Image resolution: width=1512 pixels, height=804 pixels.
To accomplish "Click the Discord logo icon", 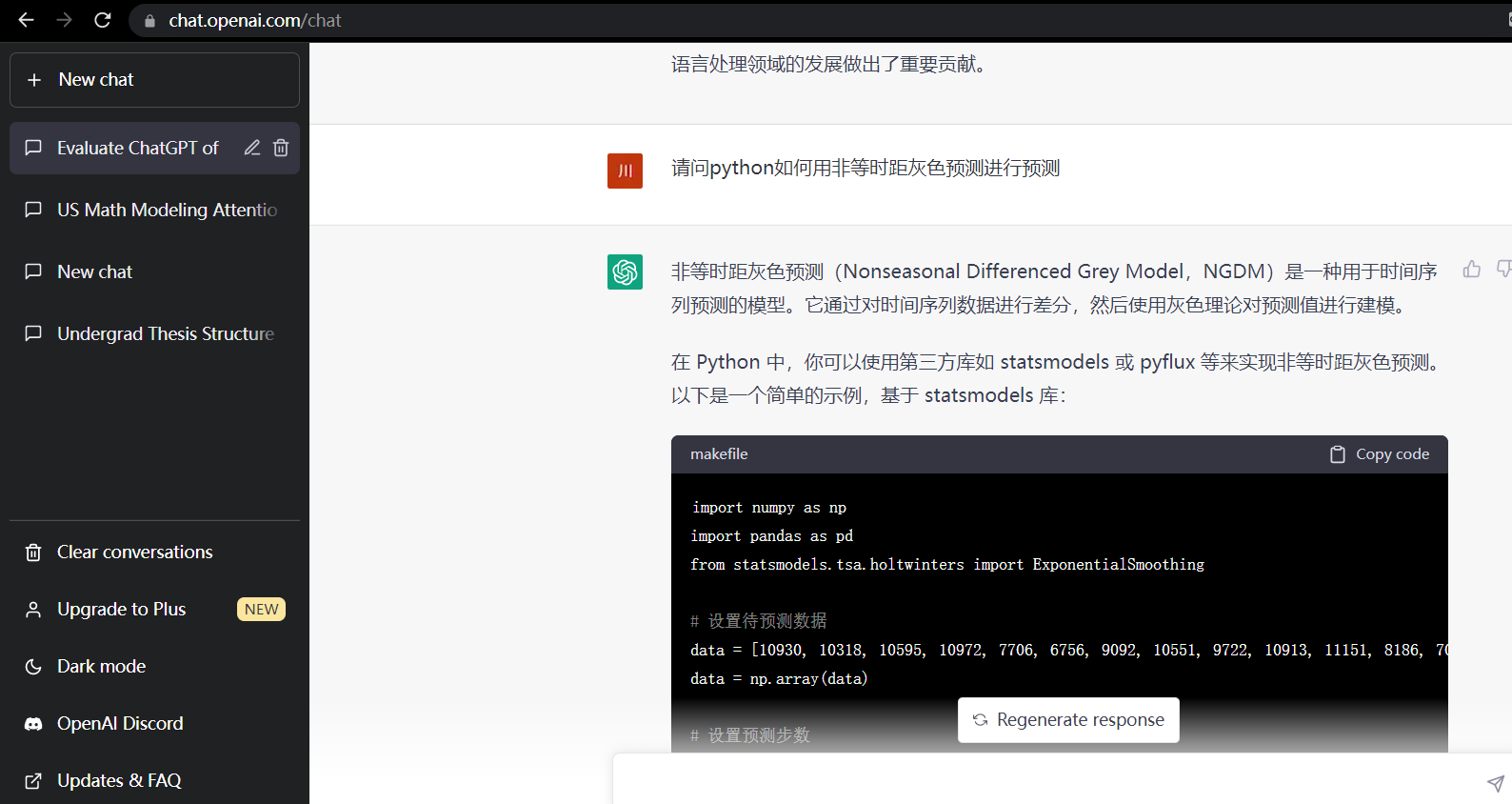I will (x=33, y=724).
